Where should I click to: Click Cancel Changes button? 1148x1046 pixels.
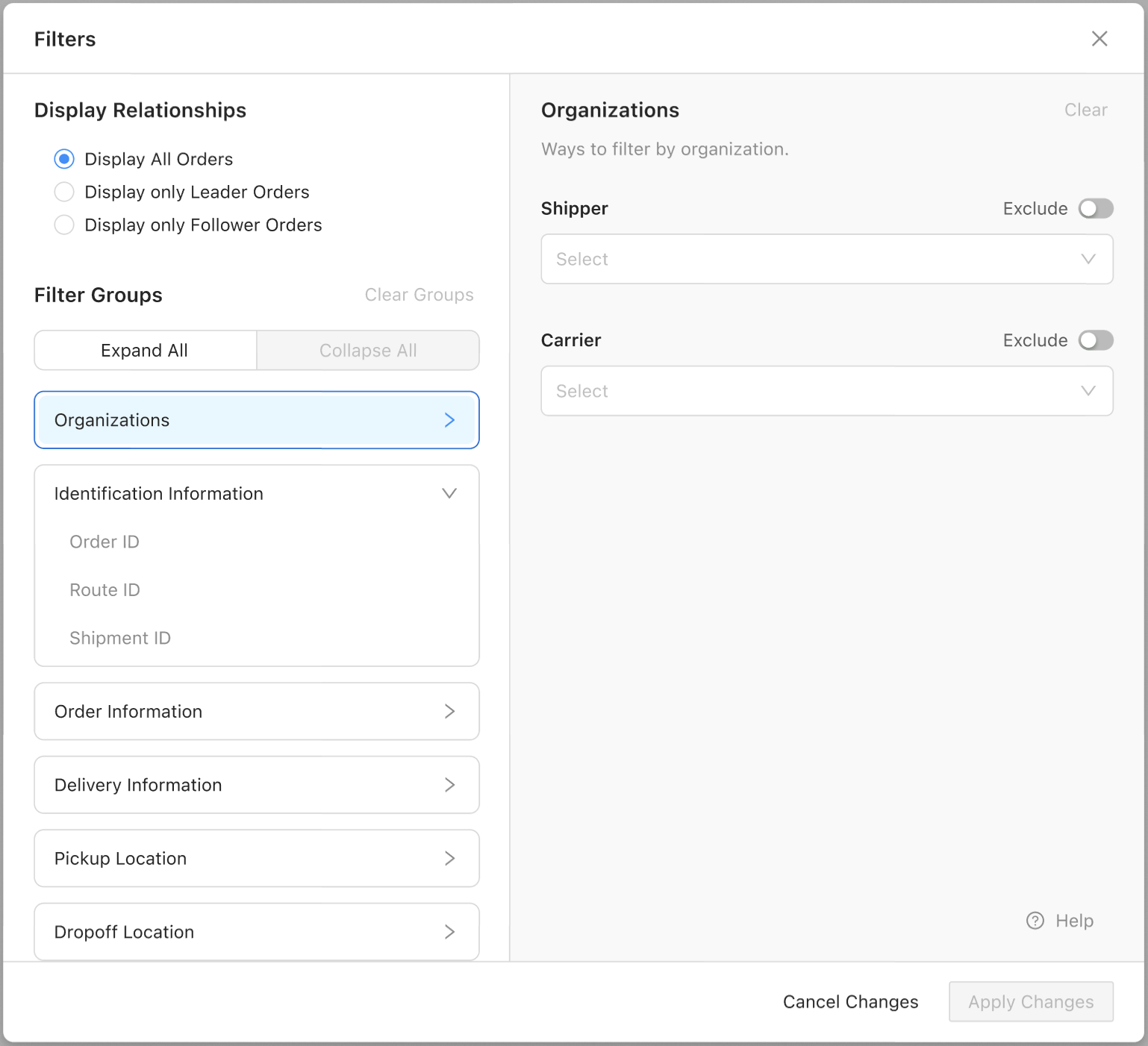tap(850, 1002)
